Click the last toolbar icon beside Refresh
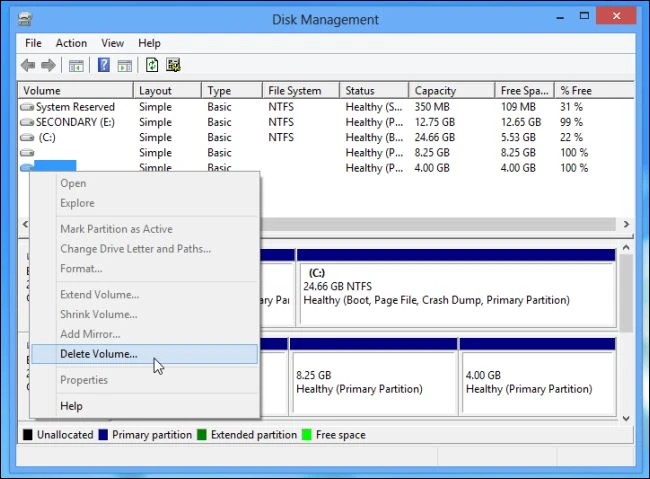This screenshot has height=479, width=650. [x=173, y=66]
